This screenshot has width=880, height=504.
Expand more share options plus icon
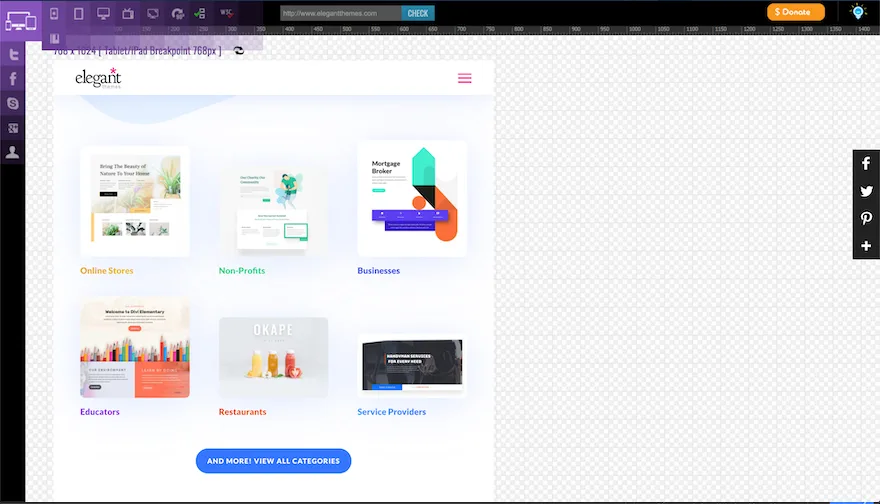pyautogui.click(x=866, y=246)
